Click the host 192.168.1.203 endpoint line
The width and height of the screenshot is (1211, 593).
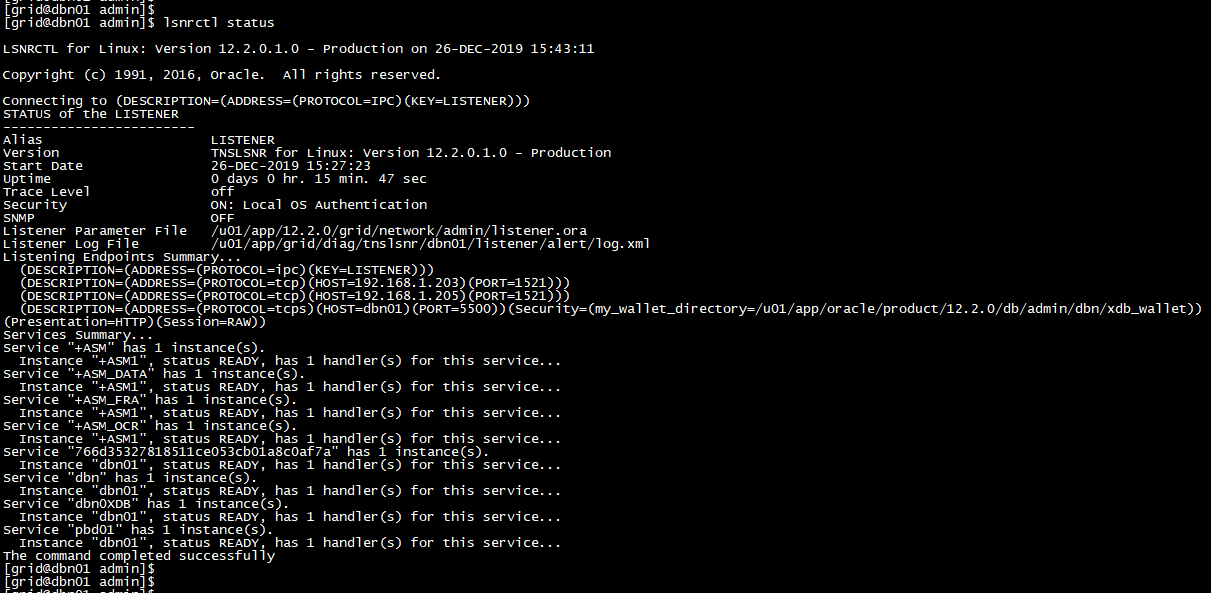[295, 283]
